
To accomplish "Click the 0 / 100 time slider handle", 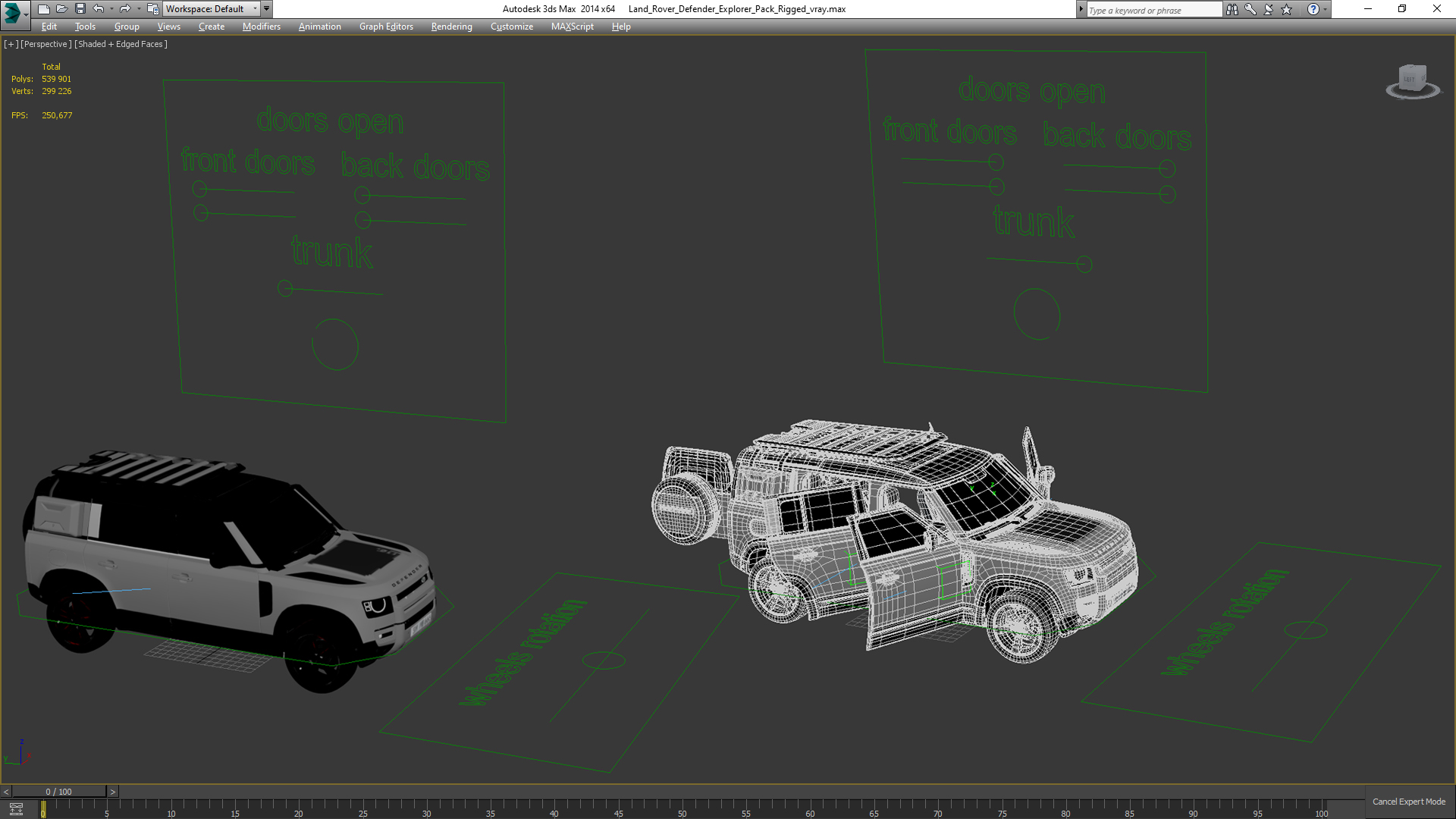I will click(58, 792).
